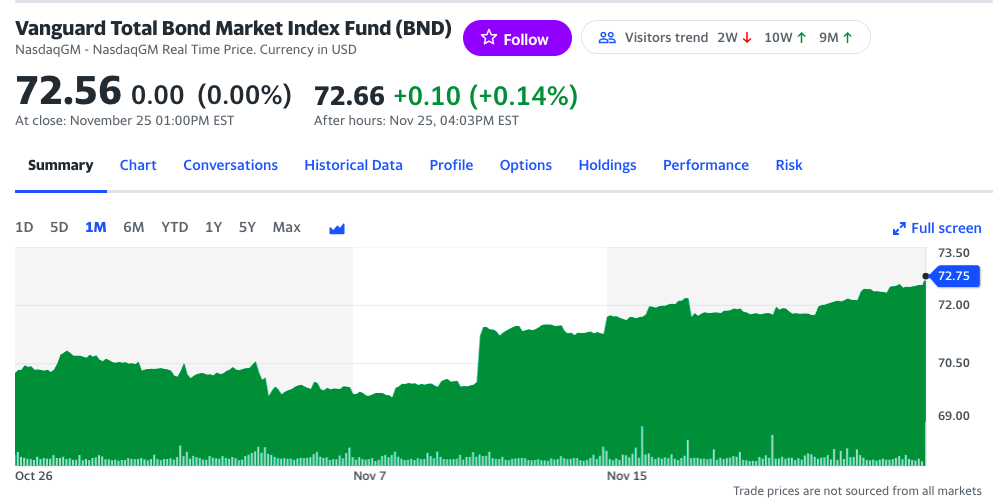Click the After hours Nov 25 text
This screenshot has width=993, height=503.
(416, 120)
